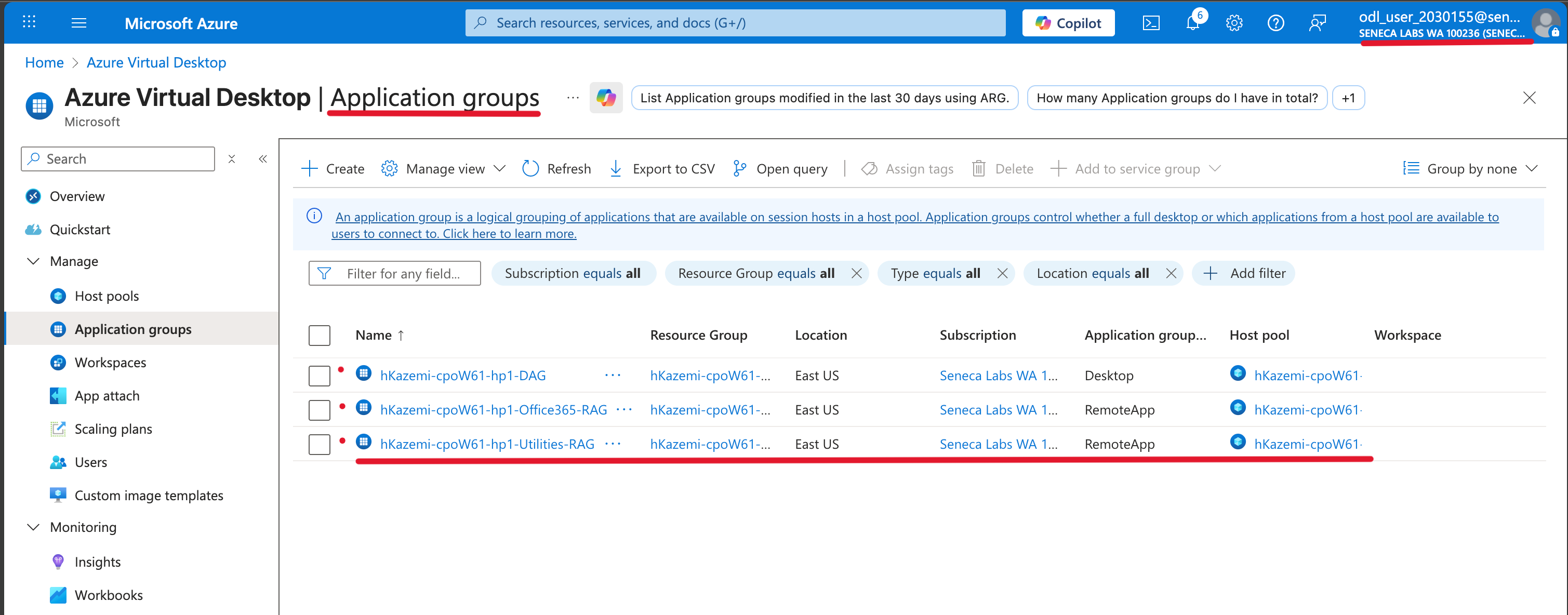Open the Group by none dropdown

point(1470,168)
